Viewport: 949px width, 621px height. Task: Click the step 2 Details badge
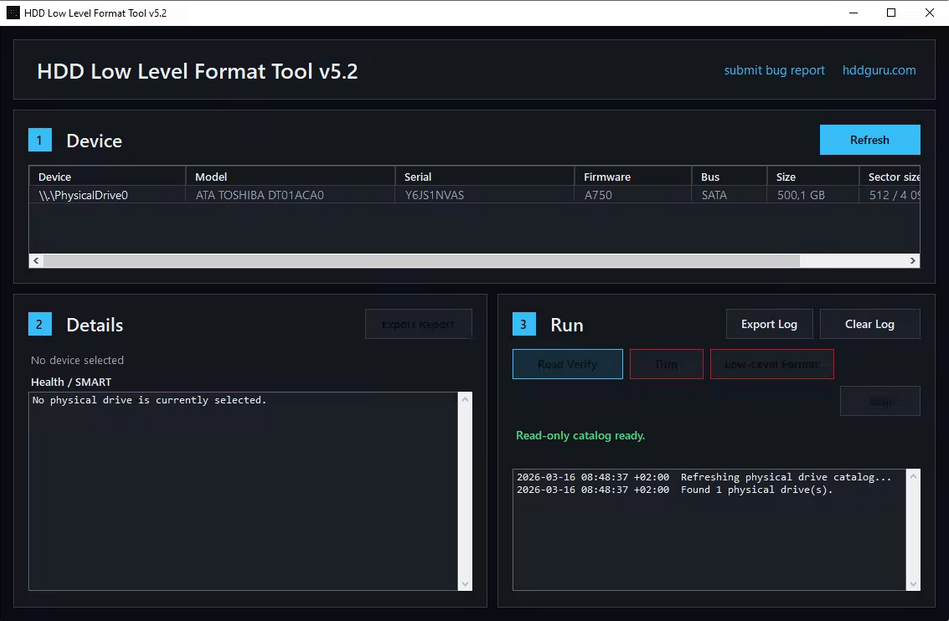coord(40,324)
